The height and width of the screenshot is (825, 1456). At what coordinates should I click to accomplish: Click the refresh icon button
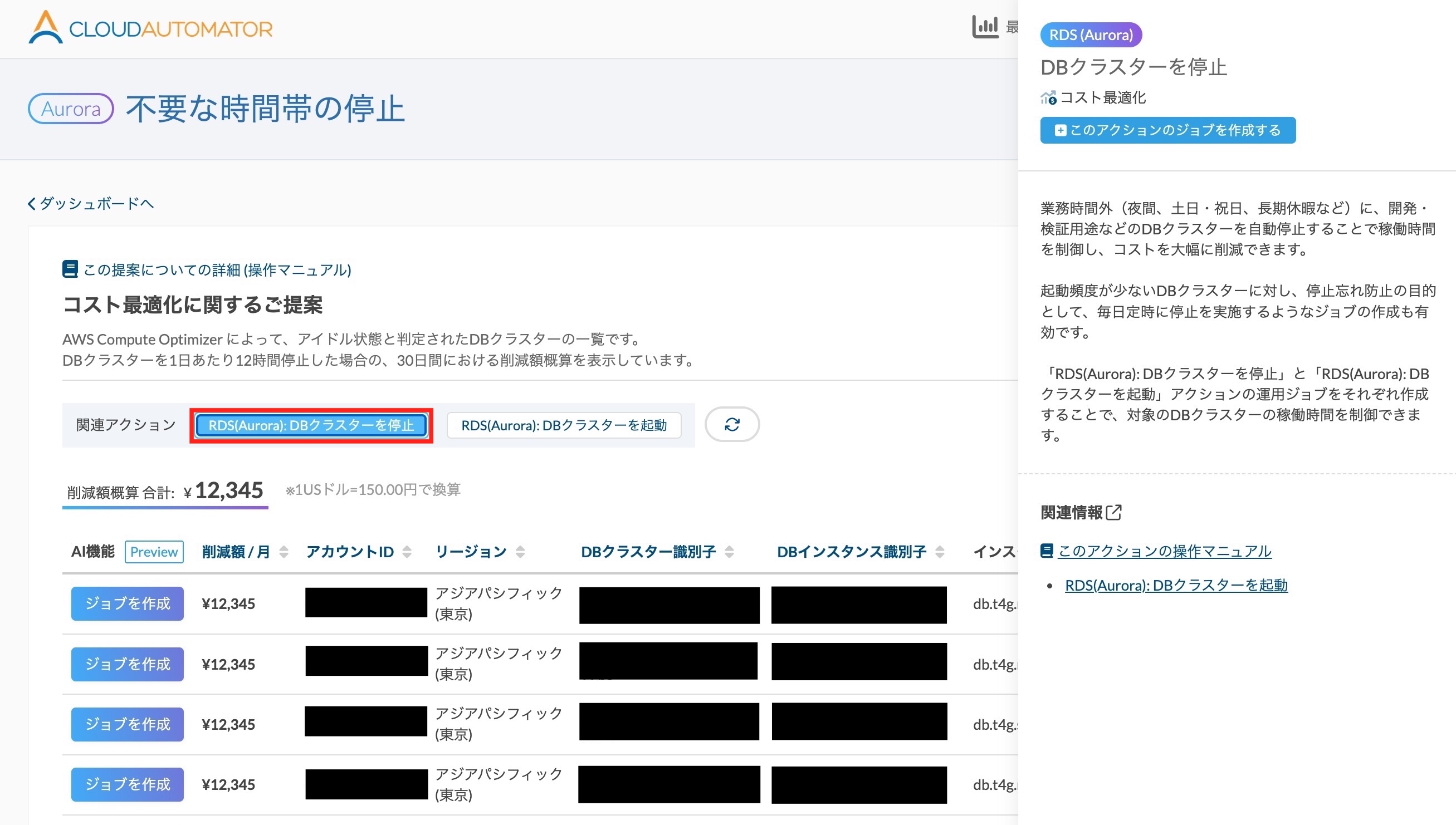point(732,424)
